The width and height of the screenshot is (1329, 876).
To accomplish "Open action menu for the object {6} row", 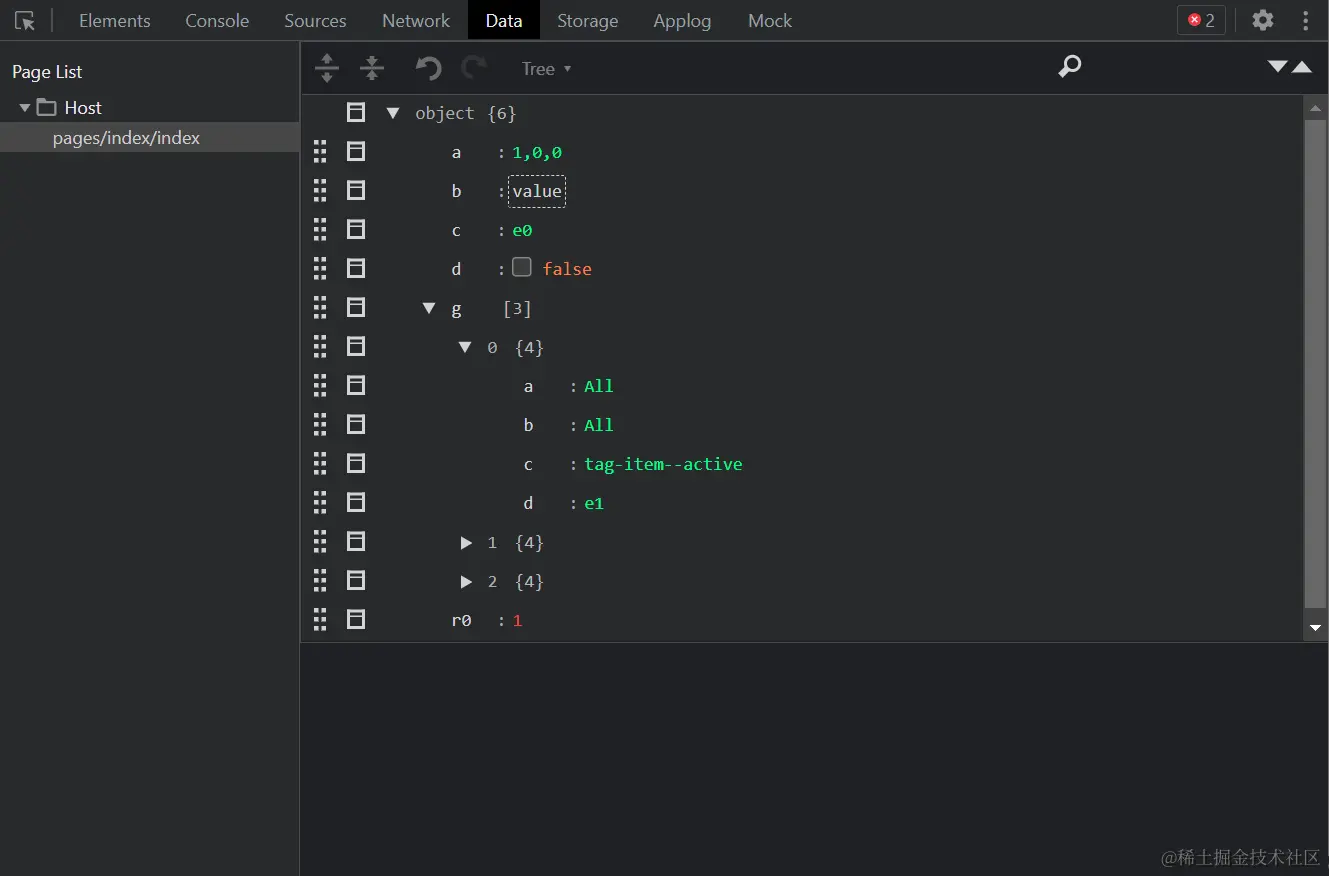I will [x=356, y=112].
